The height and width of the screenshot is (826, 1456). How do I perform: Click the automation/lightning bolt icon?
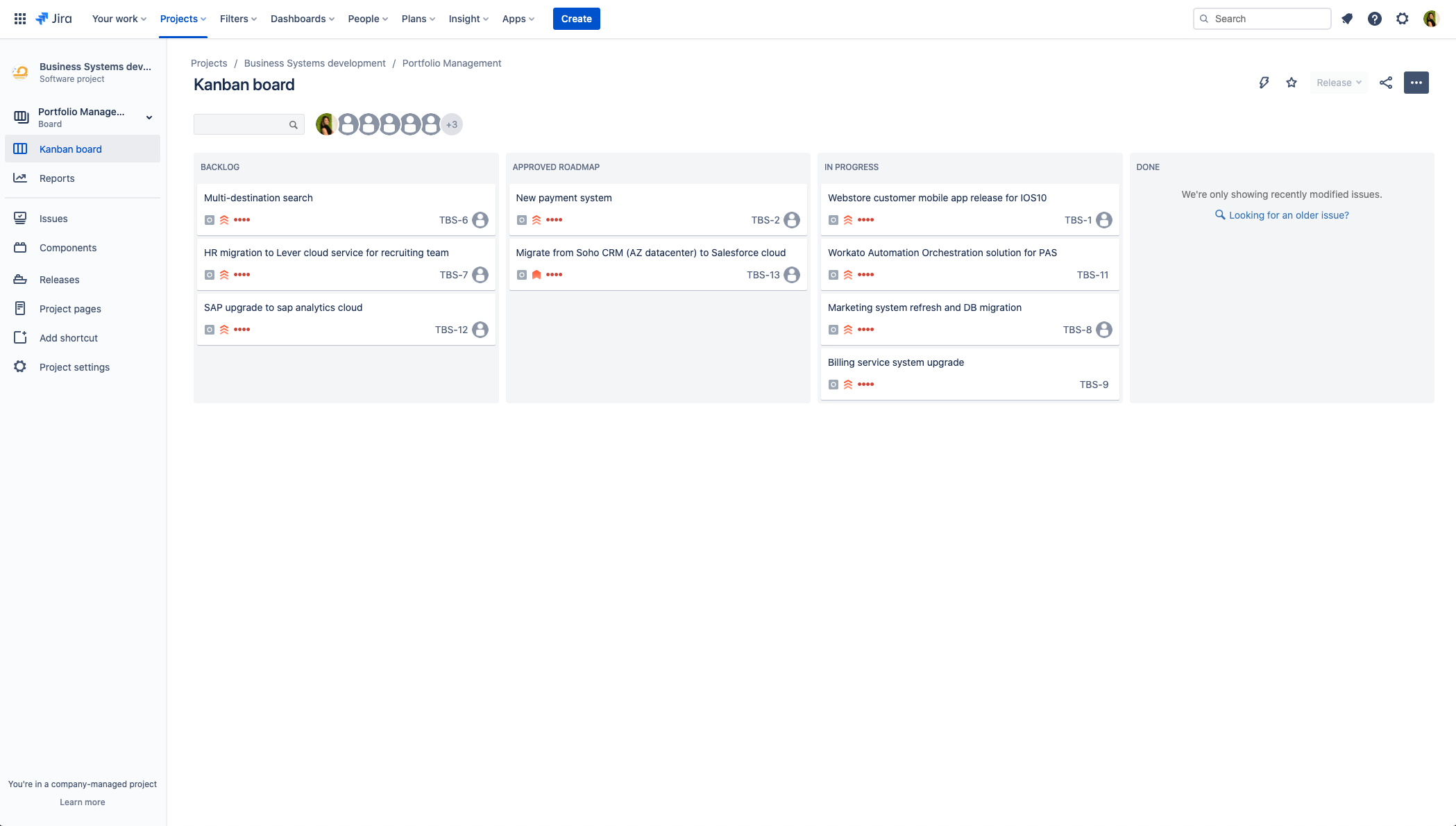click(1264, 82)
